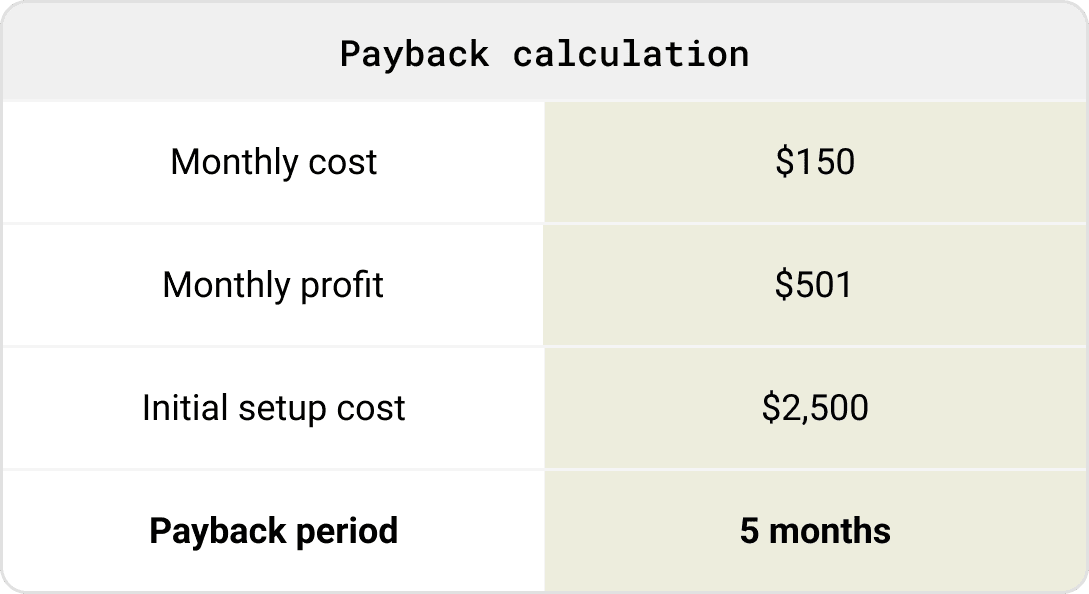Viewport: 1089px width, 594px height.
Task: Select the "Initial setup cost" label cell
Action: (x=273, y=408)
